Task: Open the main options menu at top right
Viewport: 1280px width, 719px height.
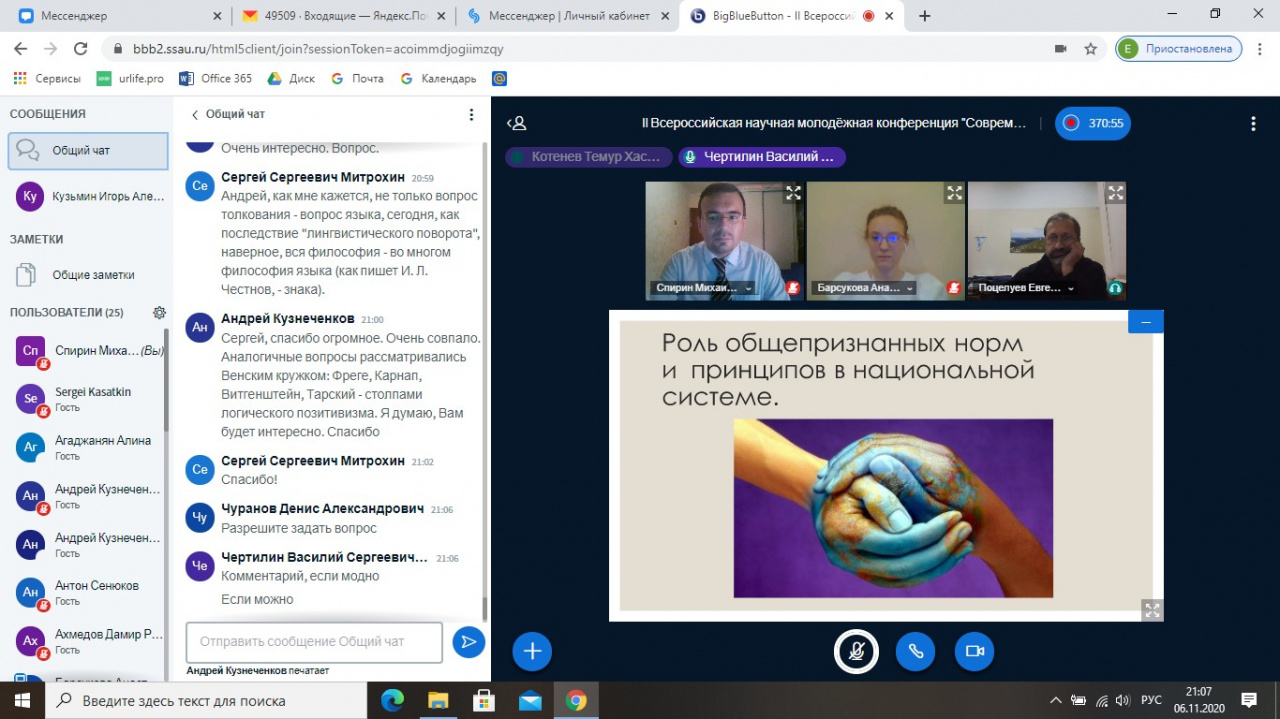Action: (x=1252, y=124)
